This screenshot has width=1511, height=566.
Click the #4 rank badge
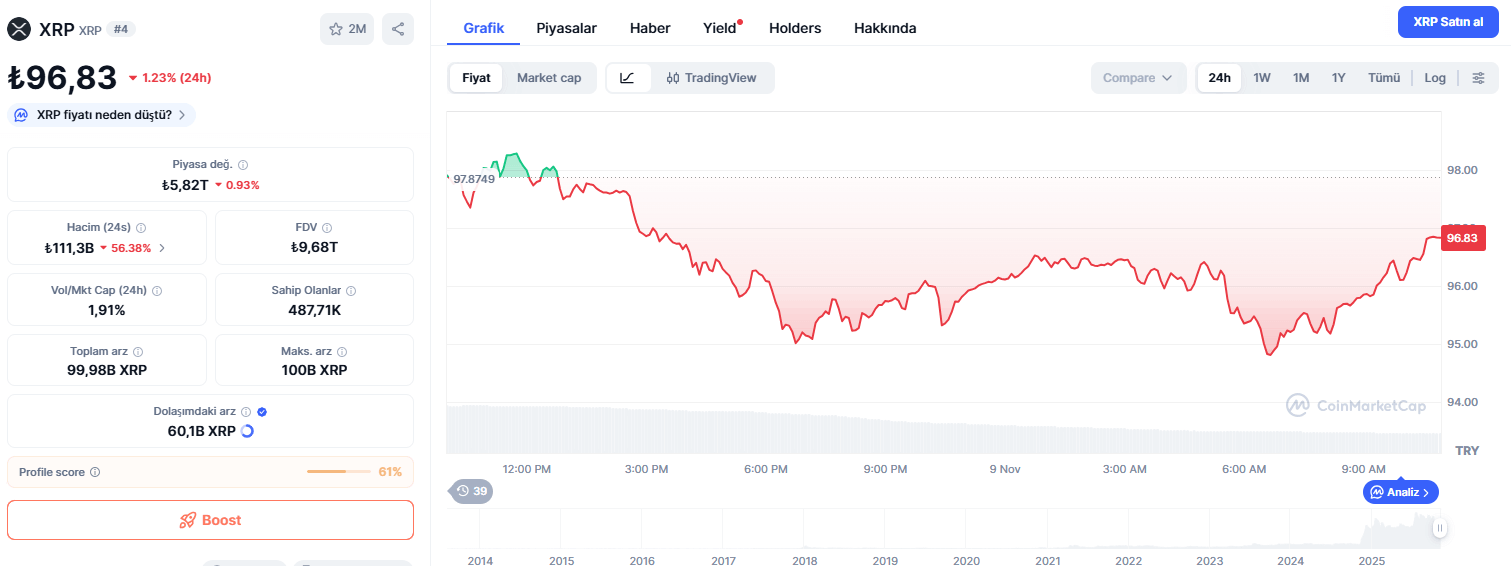[121, 29]
